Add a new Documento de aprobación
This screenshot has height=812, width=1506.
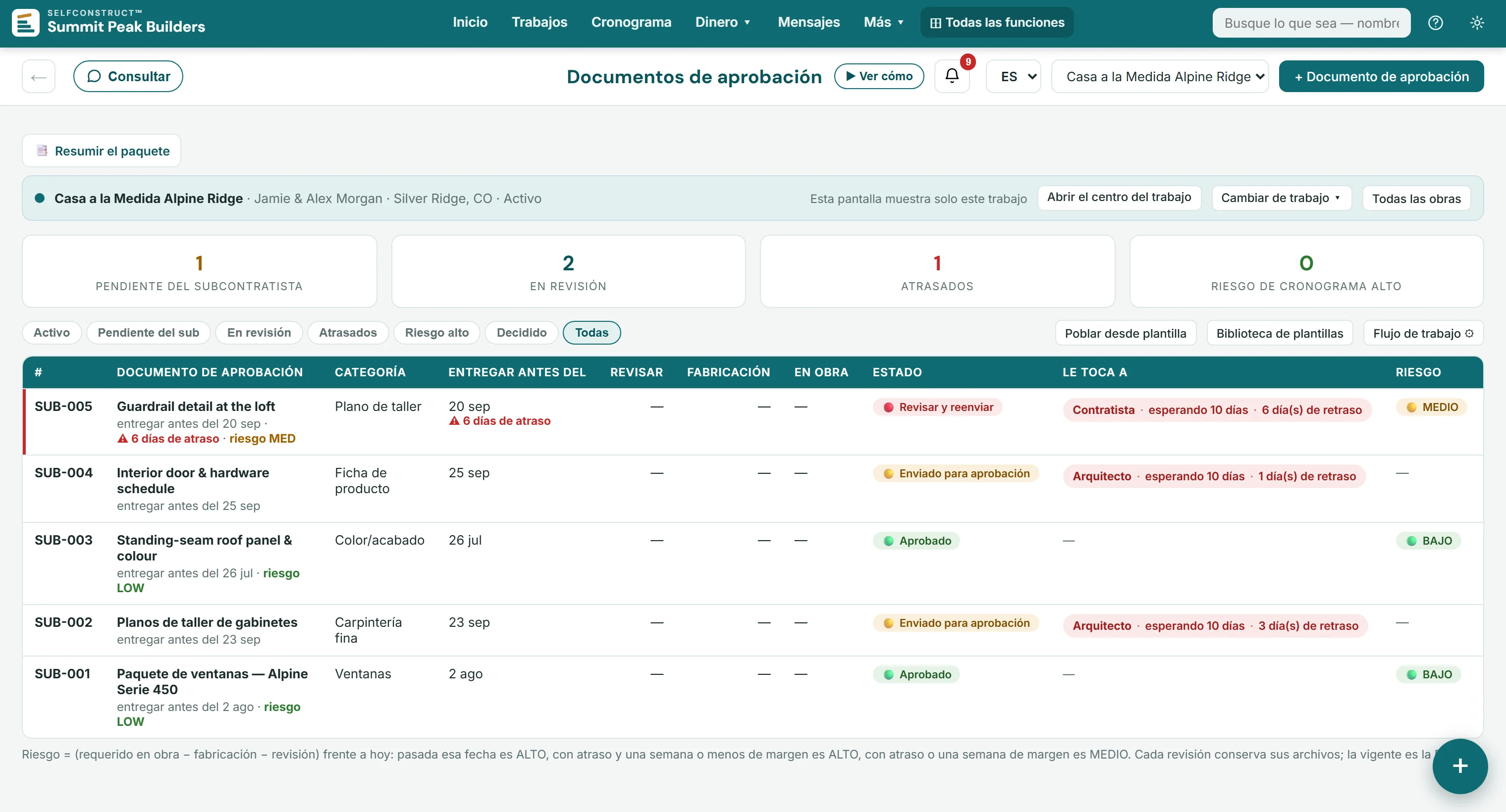coord(1381,76)
